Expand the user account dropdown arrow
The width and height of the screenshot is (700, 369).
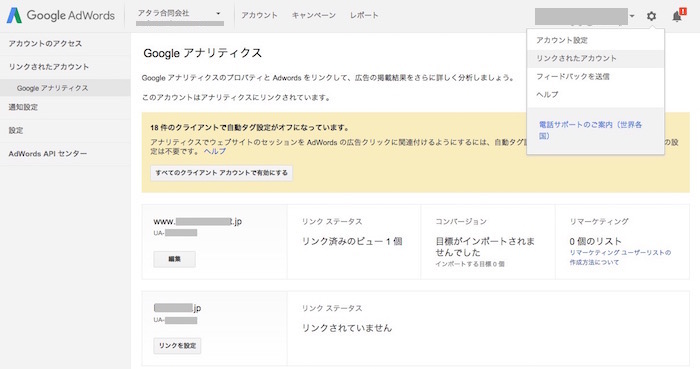(x=632, y=17)
